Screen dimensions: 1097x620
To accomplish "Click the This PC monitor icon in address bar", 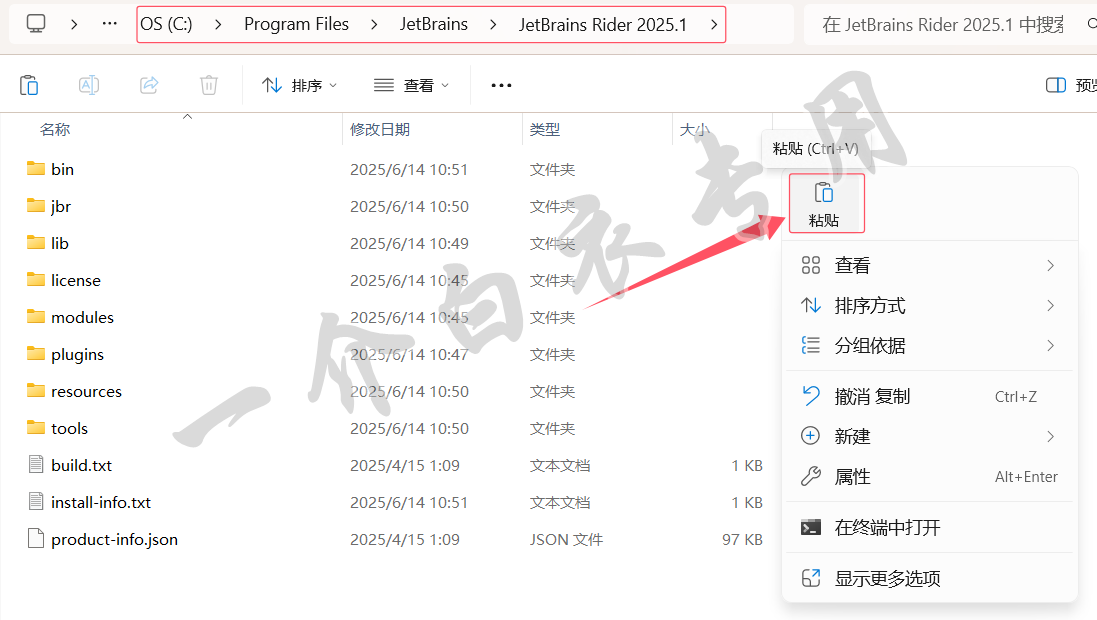I will pyautogui.click(x=36, y=24).
